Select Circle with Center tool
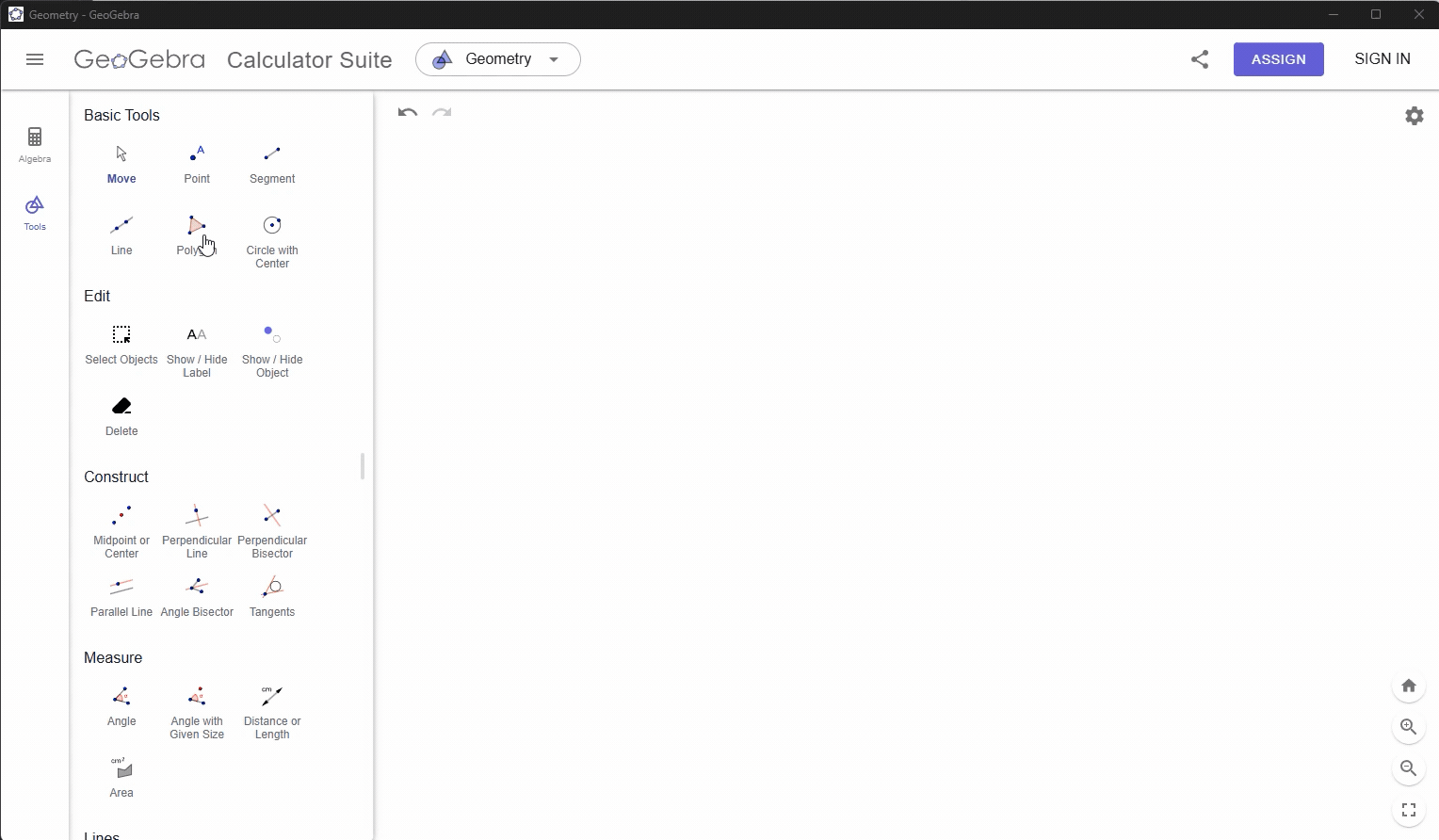1439x840 pixels. tap(272, 242)
